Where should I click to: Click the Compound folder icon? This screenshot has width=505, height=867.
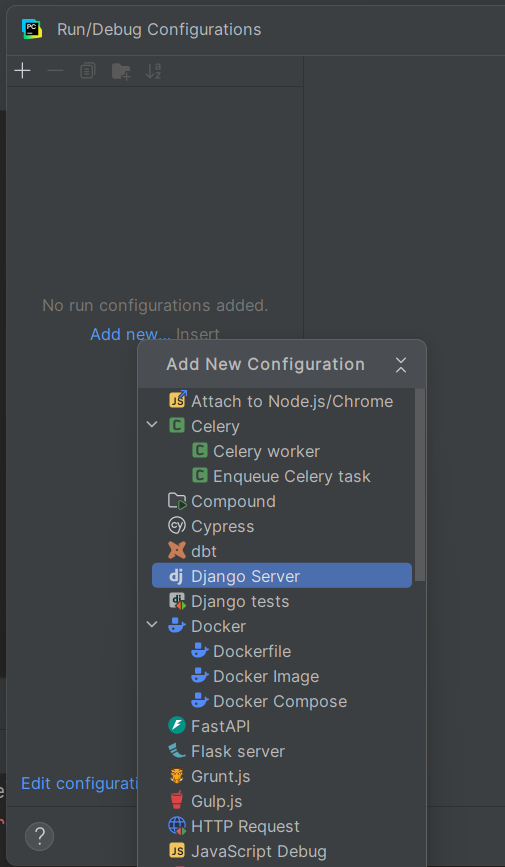[177, 501]
